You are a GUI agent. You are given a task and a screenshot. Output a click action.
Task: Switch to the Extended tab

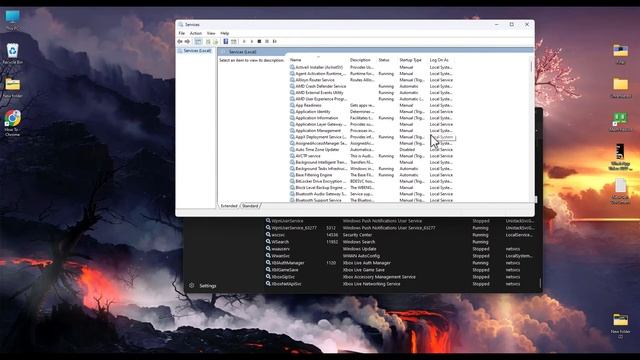pyautogui.click(x=229, y=206)
